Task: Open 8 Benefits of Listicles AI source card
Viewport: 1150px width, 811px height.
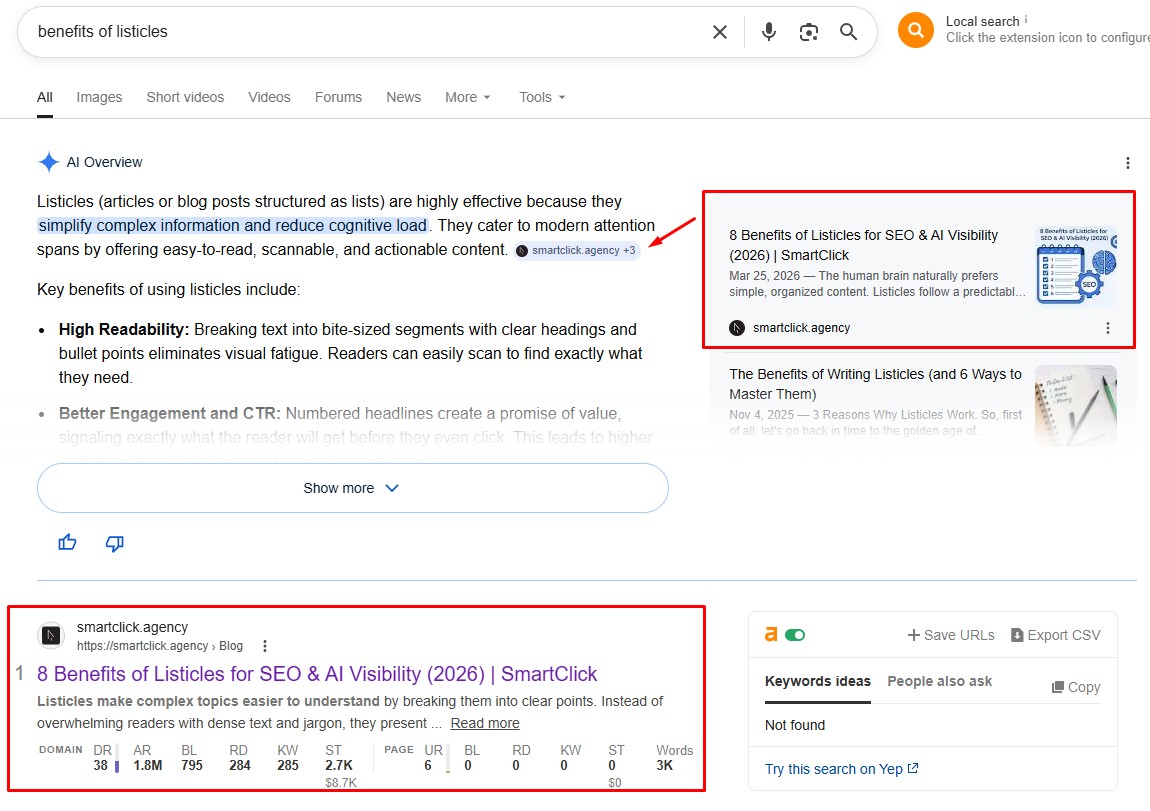Action: pos(918,269)
